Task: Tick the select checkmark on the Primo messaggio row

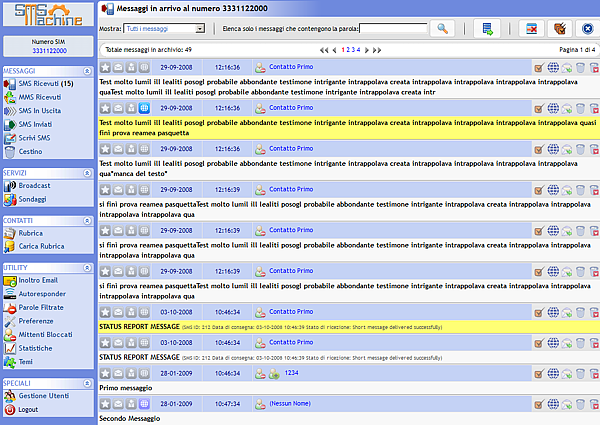Action: (x=539, y=374)
